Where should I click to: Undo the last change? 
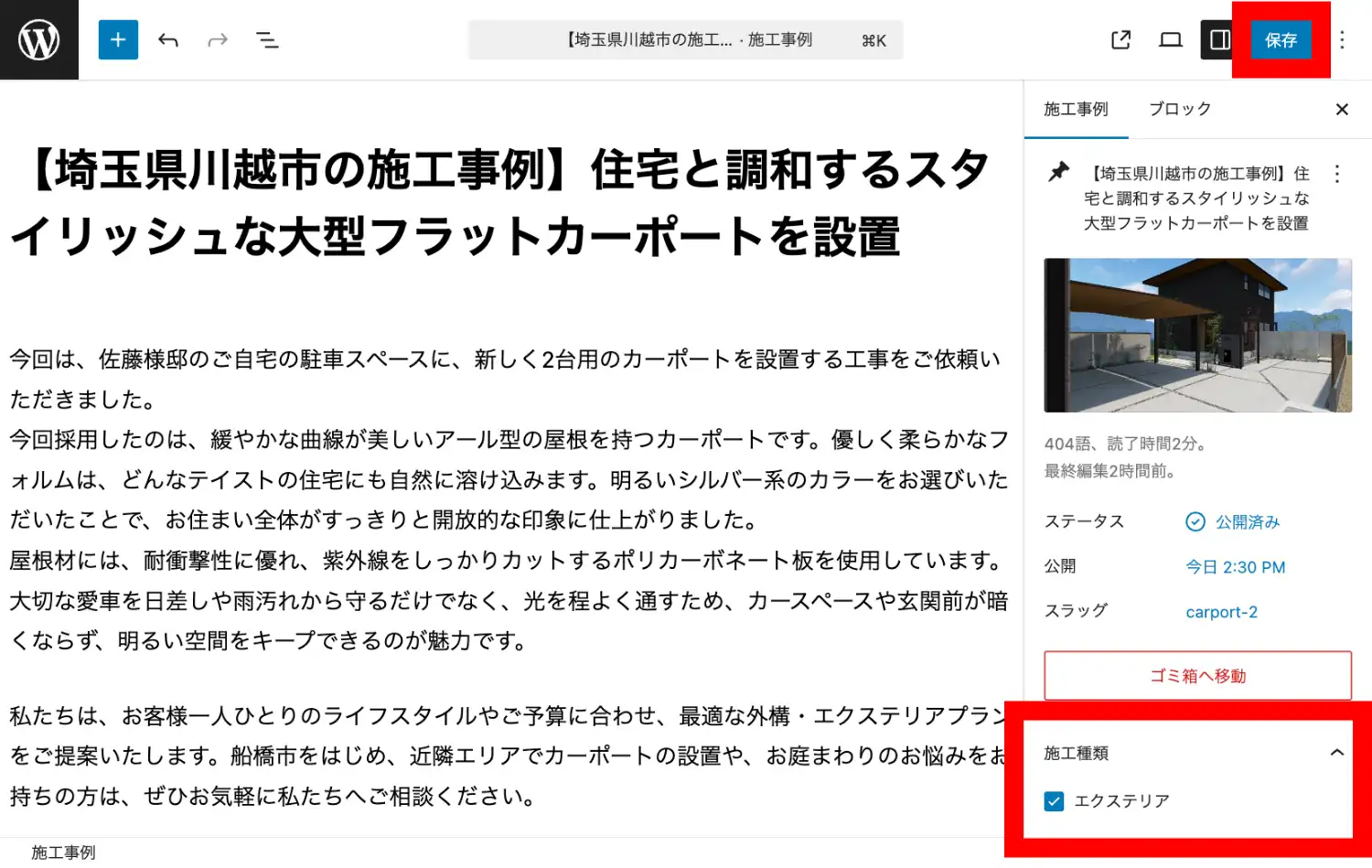pos(167,39)
